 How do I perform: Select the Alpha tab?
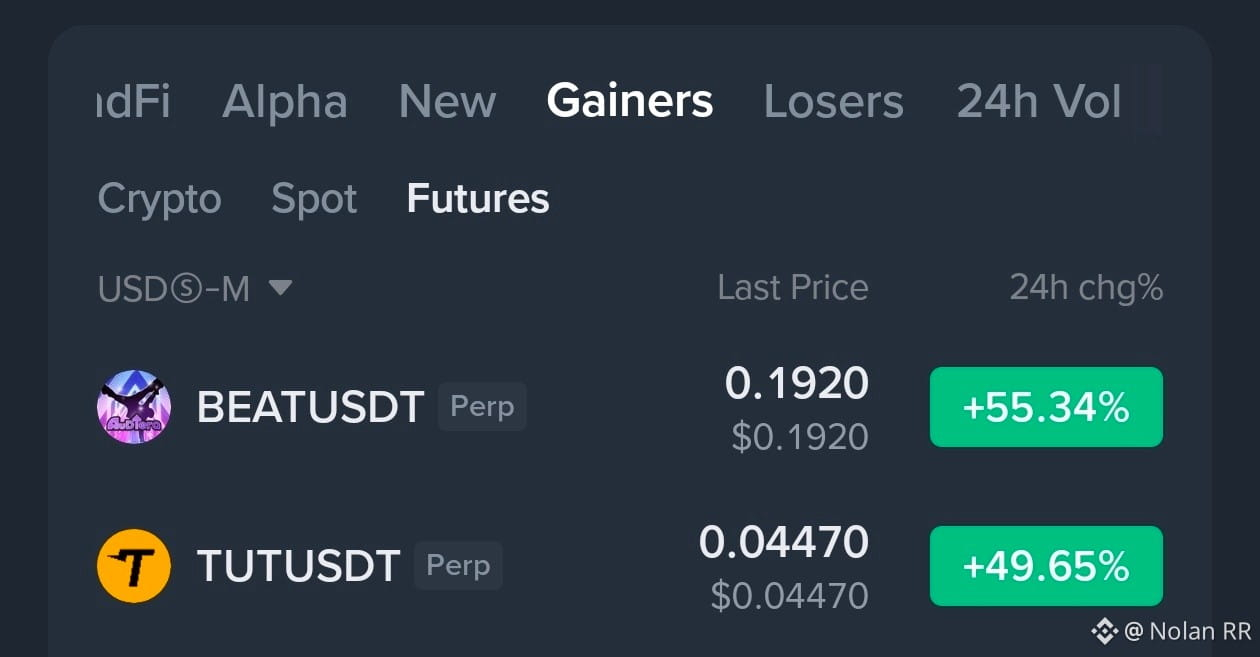point(285,101)
